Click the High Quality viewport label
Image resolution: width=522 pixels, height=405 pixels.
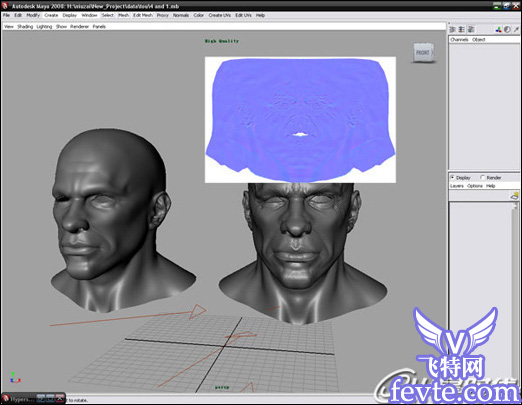point(222,41)
